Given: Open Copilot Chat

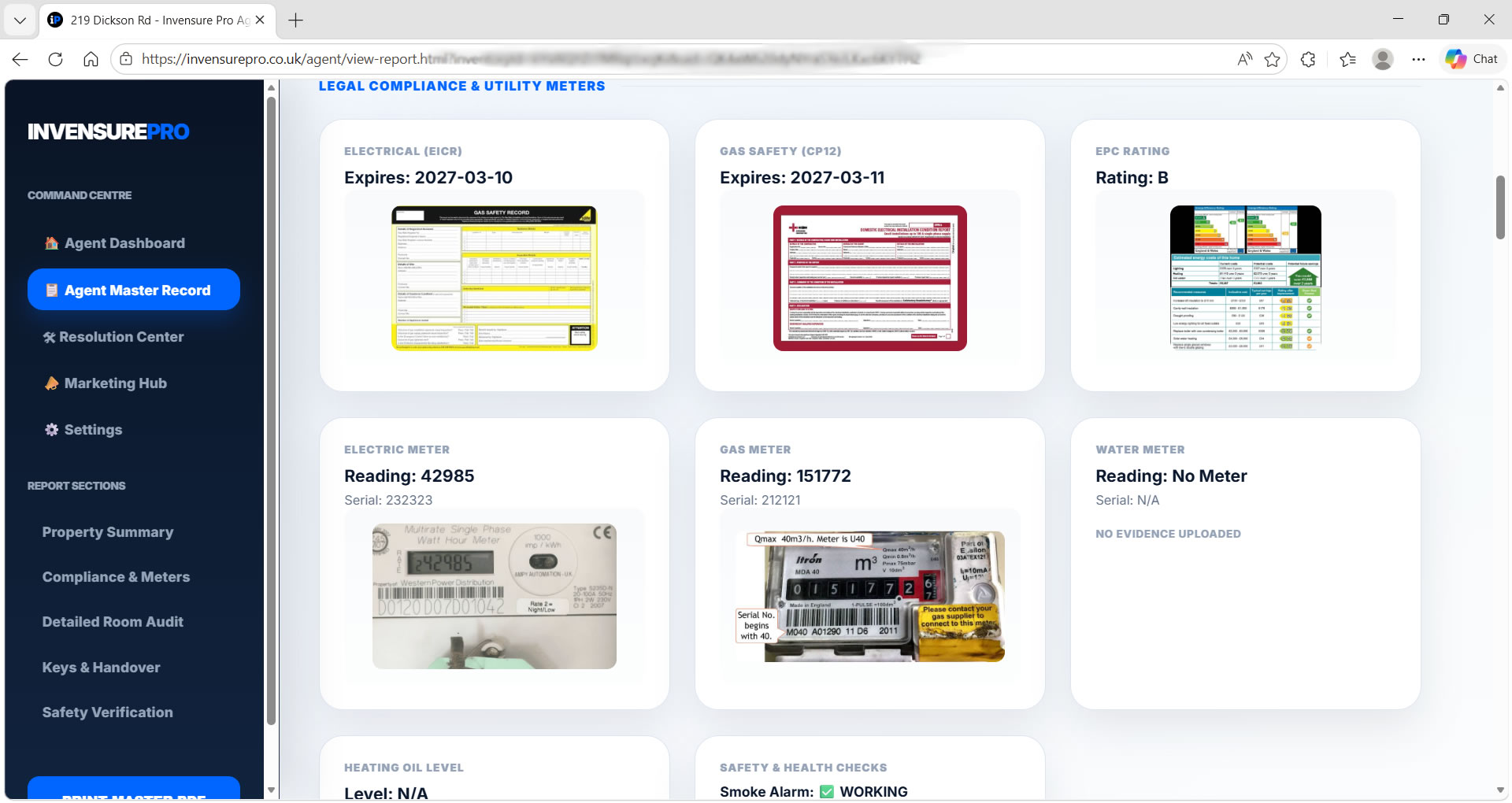Looking at the screenshot, I should coord(1473,59).
